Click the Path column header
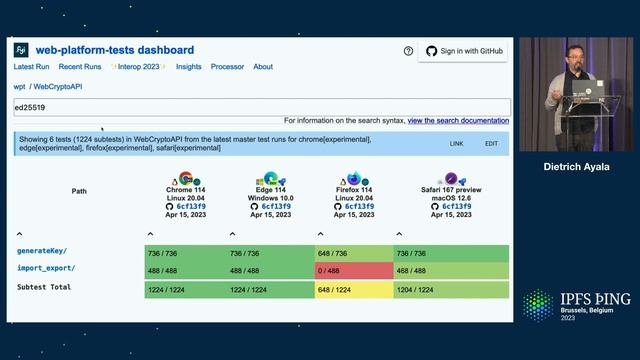640x360 pixels. 79,191
